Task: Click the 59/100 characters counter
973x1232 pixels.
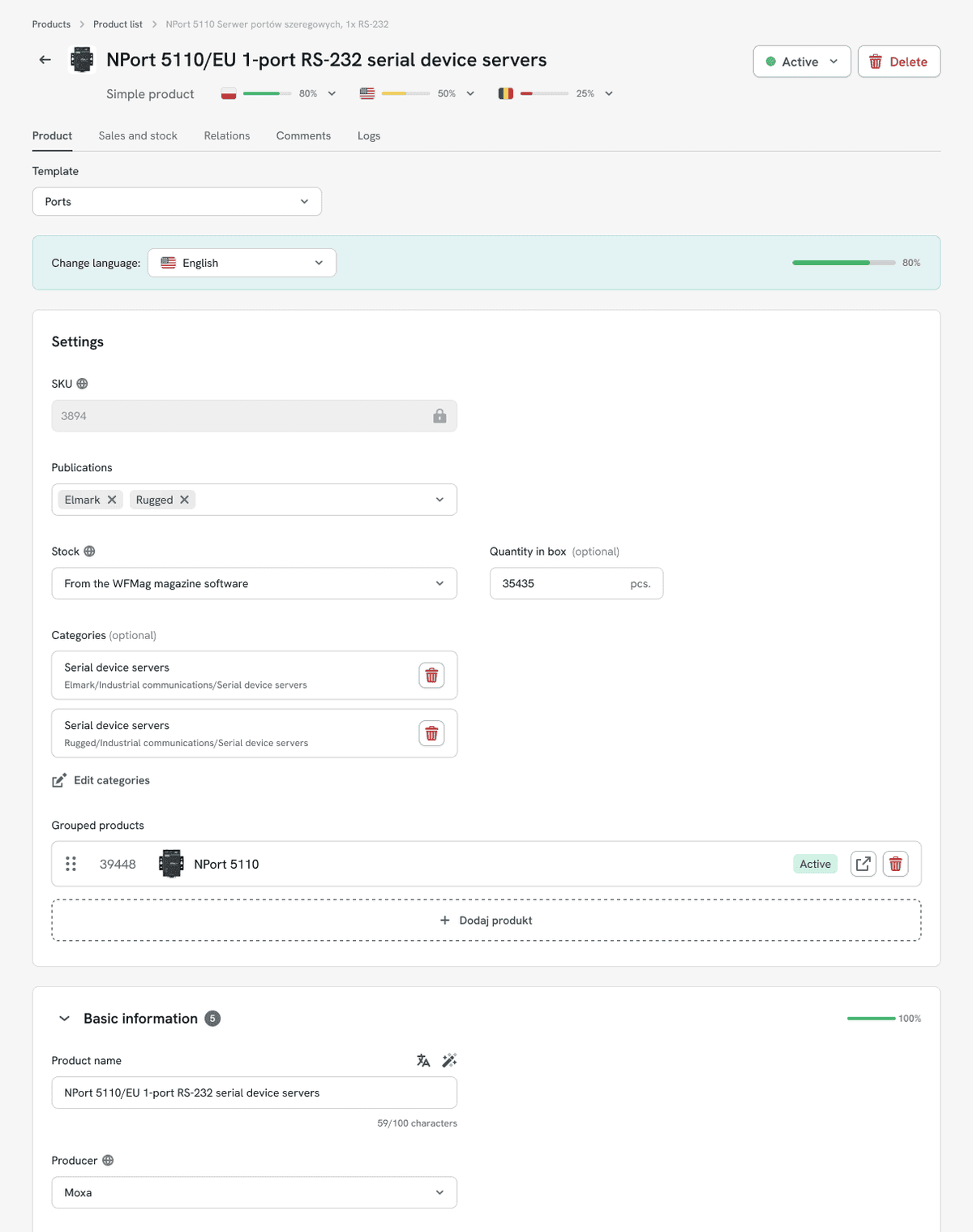Action: click(417, 1123)
